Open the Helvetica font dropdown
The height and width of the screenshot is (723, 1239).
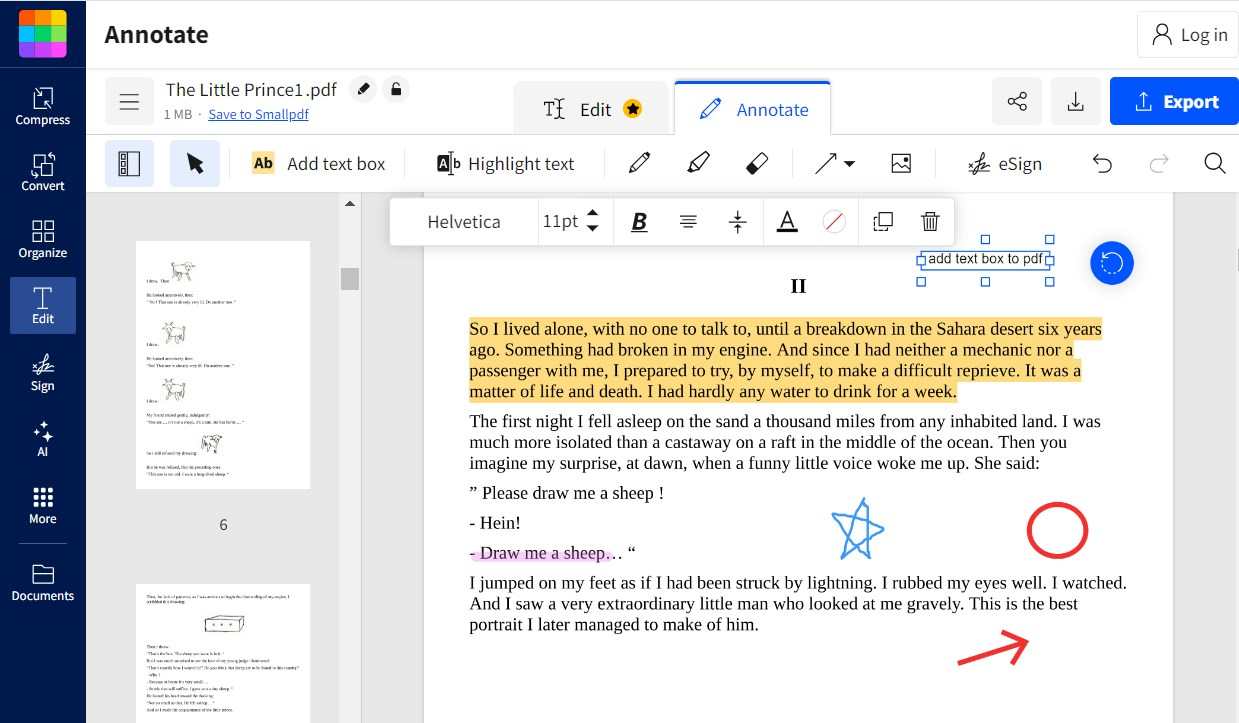(x=464, y=222)
